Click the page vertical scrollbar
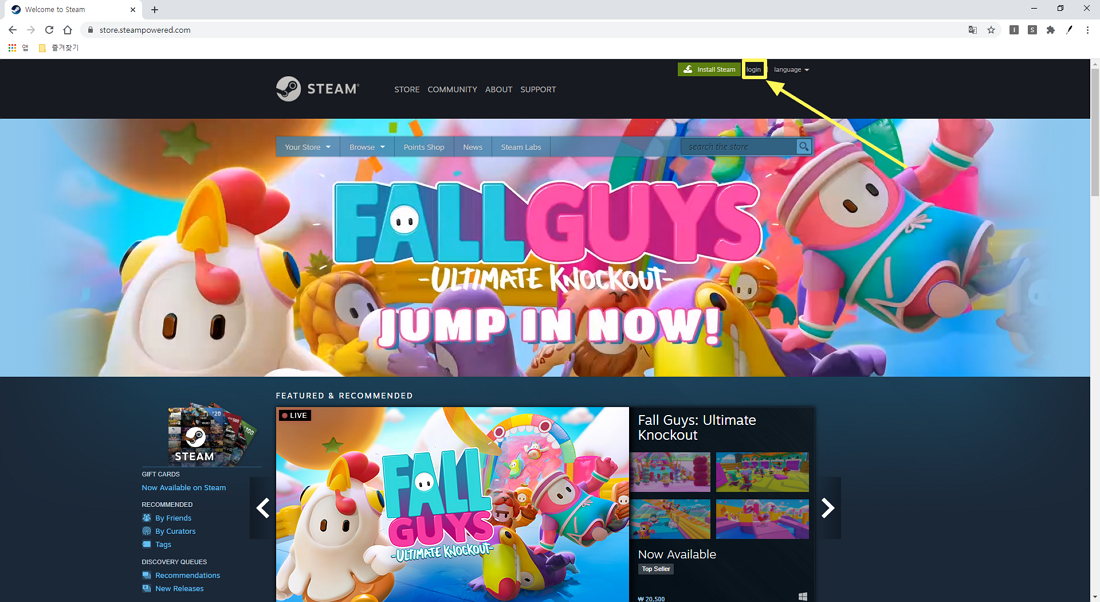Image resolution: width=1100 pixels, height=602 pixels. pyautogui.click(x=1094, y=133)
